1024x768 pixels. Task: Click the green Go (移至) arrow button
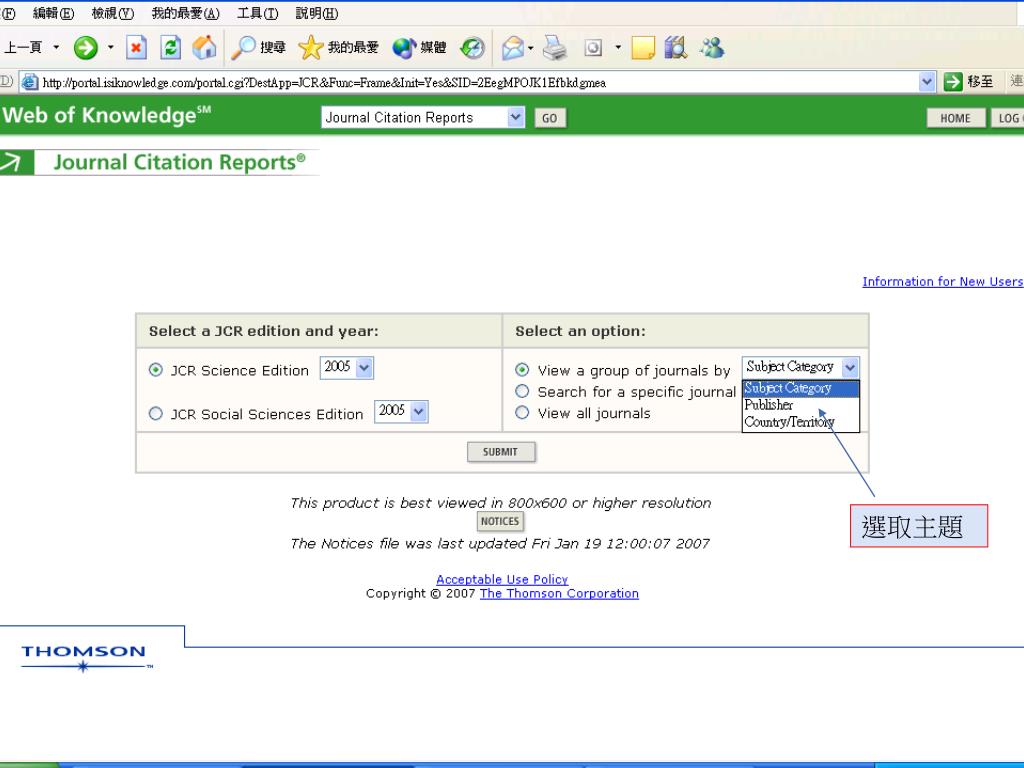pos(953,82)
